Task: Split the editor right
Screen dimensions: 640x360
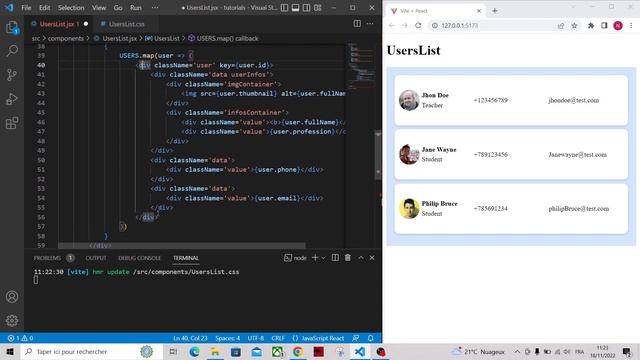Action: (x=357, y=24)
